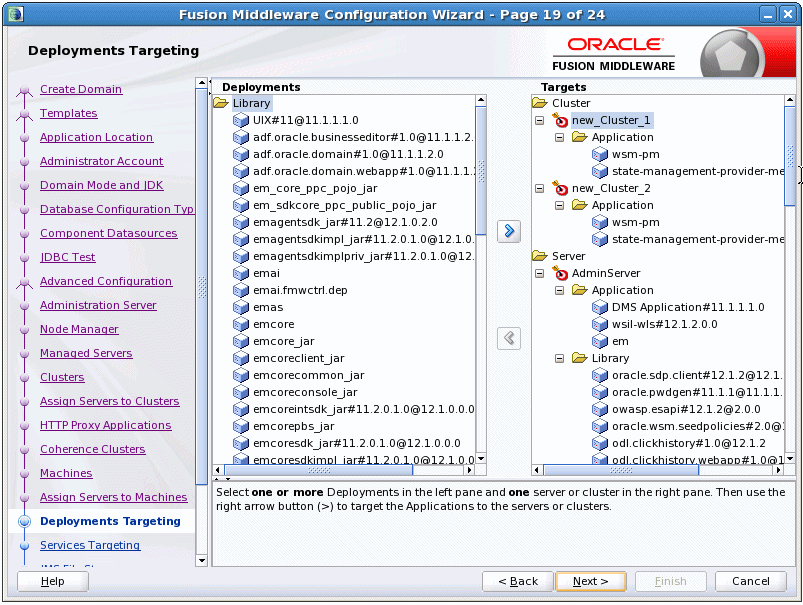Click the cube icon next to DMS Application#11.1.1.1.0

600,307
